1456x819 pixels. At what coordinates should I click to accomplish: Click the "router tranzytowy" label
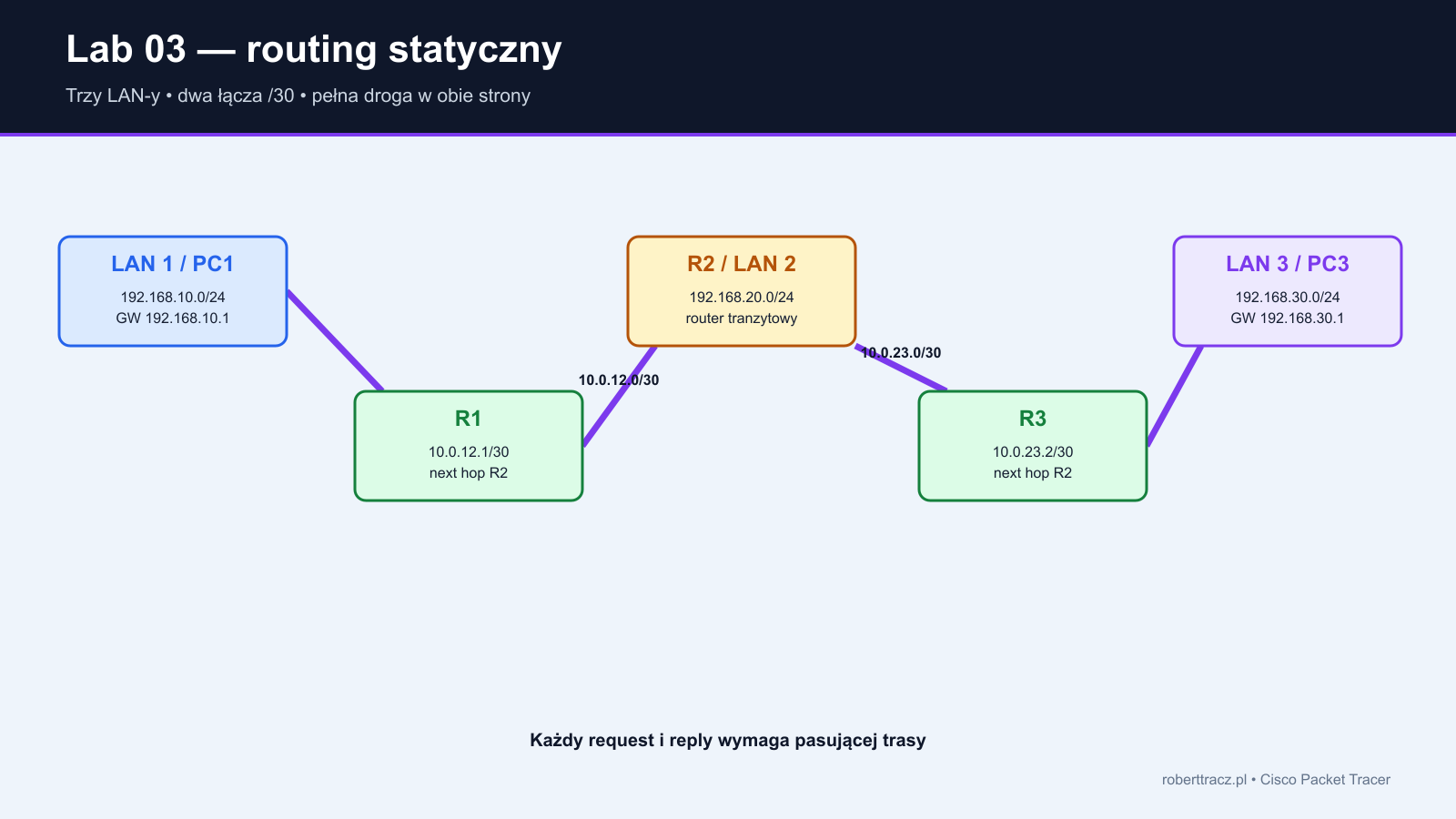click(742, 318)
